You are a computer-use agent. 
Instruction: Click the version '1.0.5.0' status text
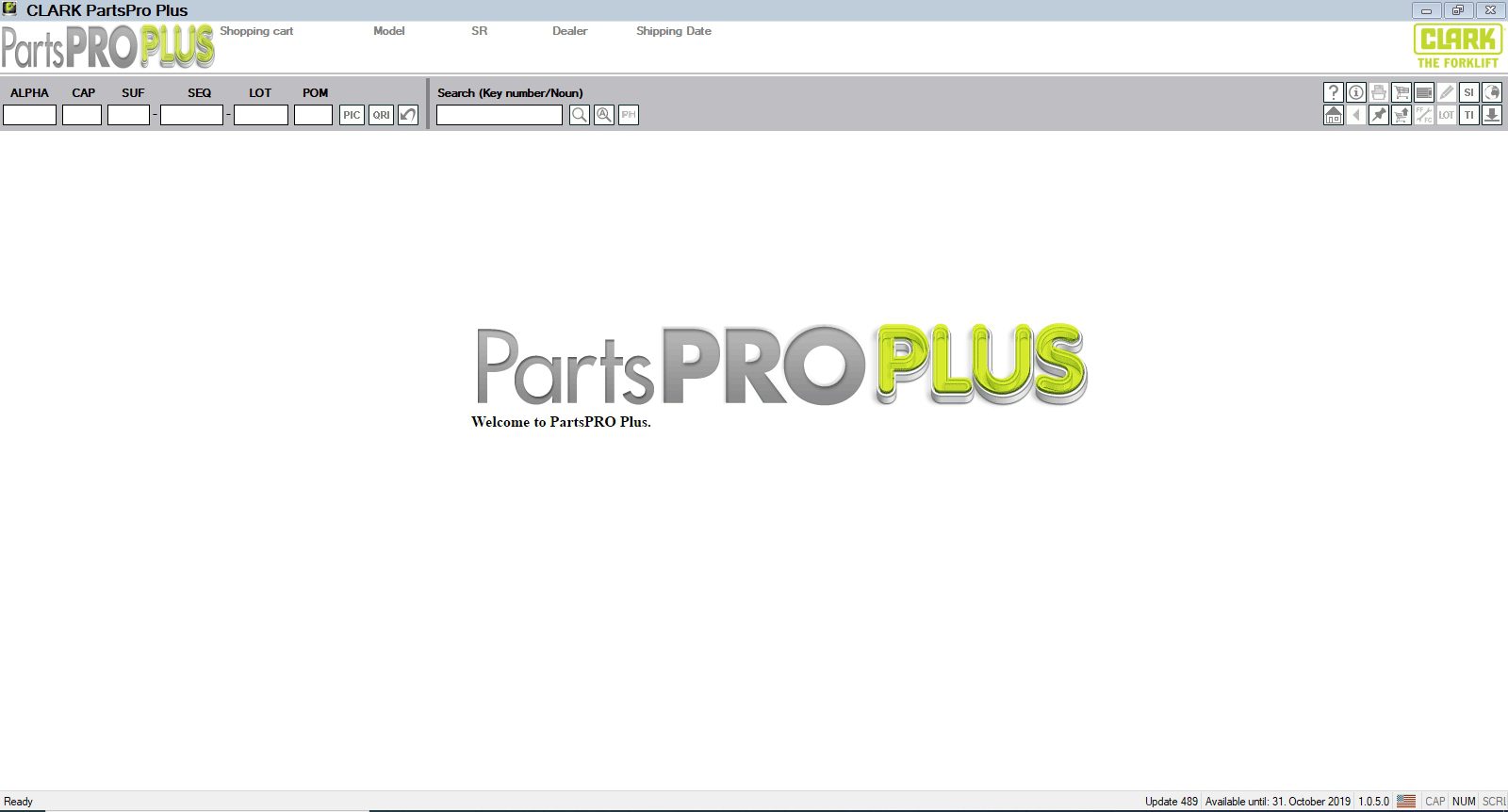click(1374, 802)
